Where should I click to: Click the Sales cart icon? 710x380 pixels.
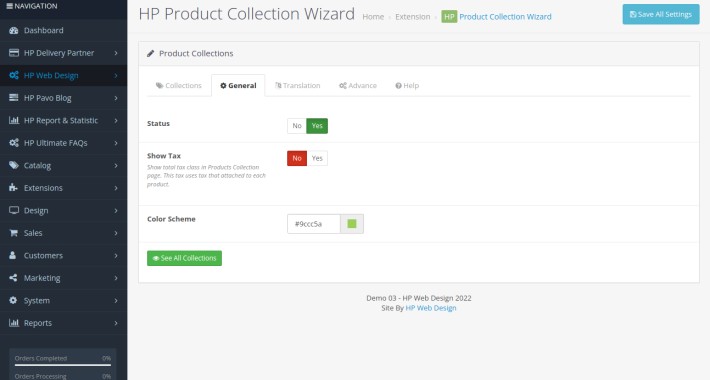tap(13, 233)
